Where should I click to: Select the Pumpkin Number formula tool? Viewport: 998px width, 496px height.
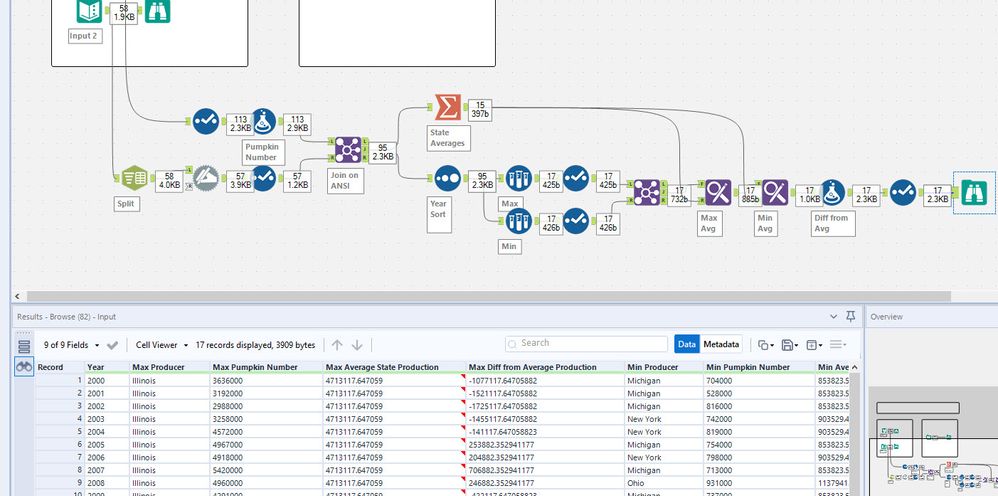[x=264, y=121]
